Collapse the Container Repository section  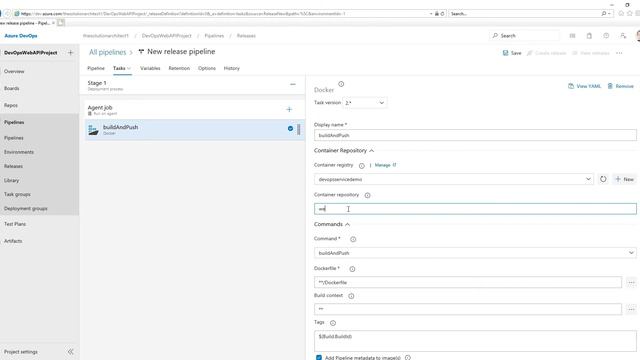click(371, 151)
